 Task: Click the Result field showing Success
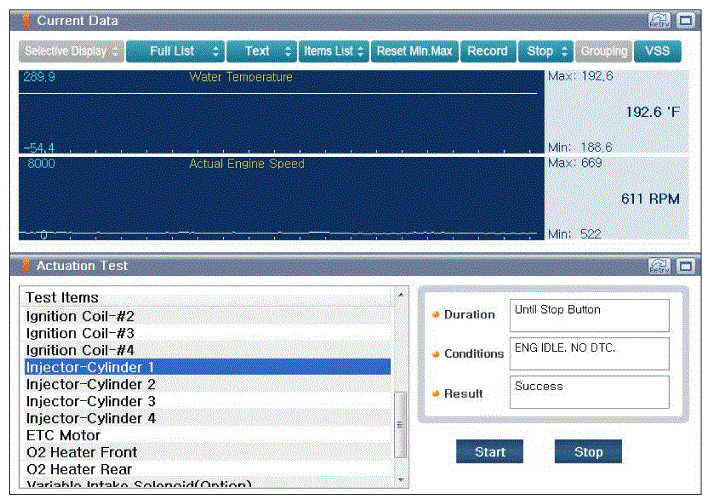[589, 392]
